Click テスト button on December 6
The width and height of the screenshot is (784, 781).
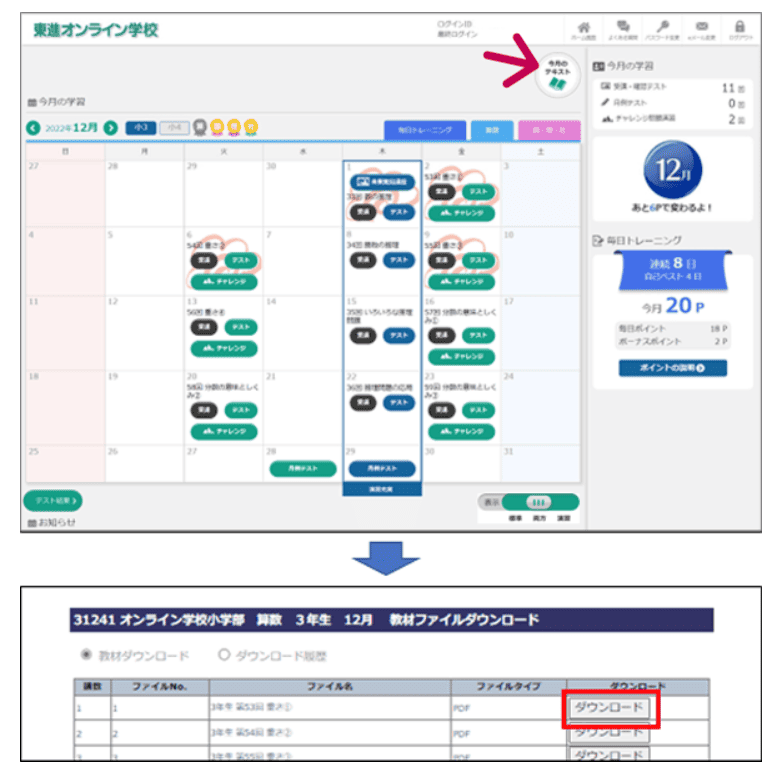240,260
